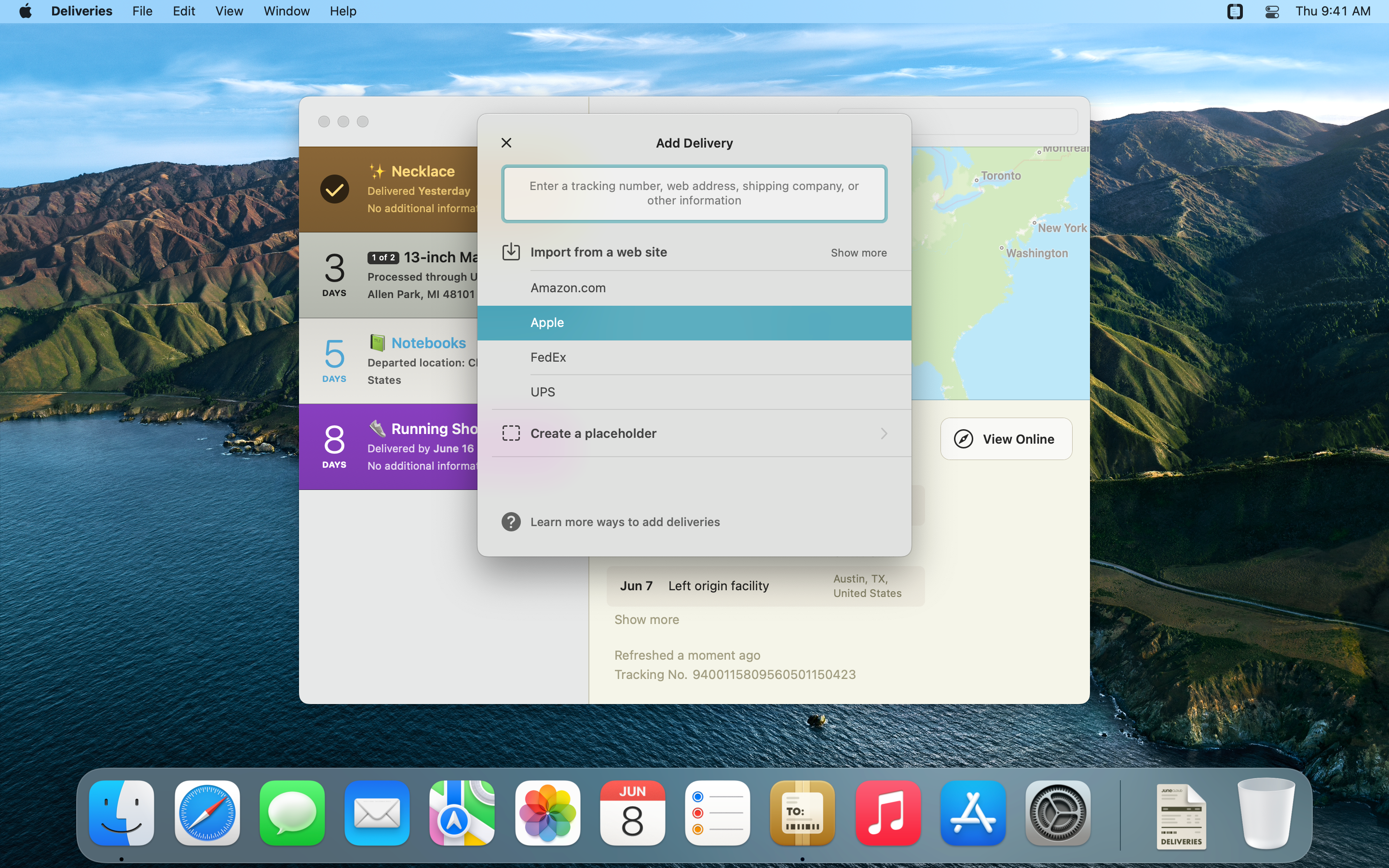
Task: Click the Create a placeholder dashed box icon
Action: [x=511, y=434]
